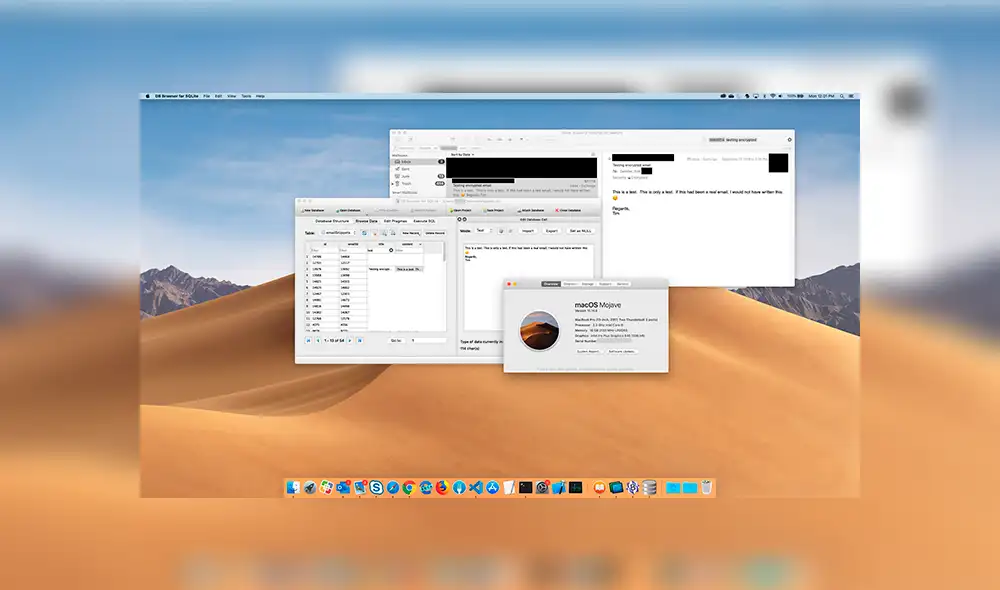Click the Set as NULL button
The image size is (1000, 590).
tap(578, 231)
